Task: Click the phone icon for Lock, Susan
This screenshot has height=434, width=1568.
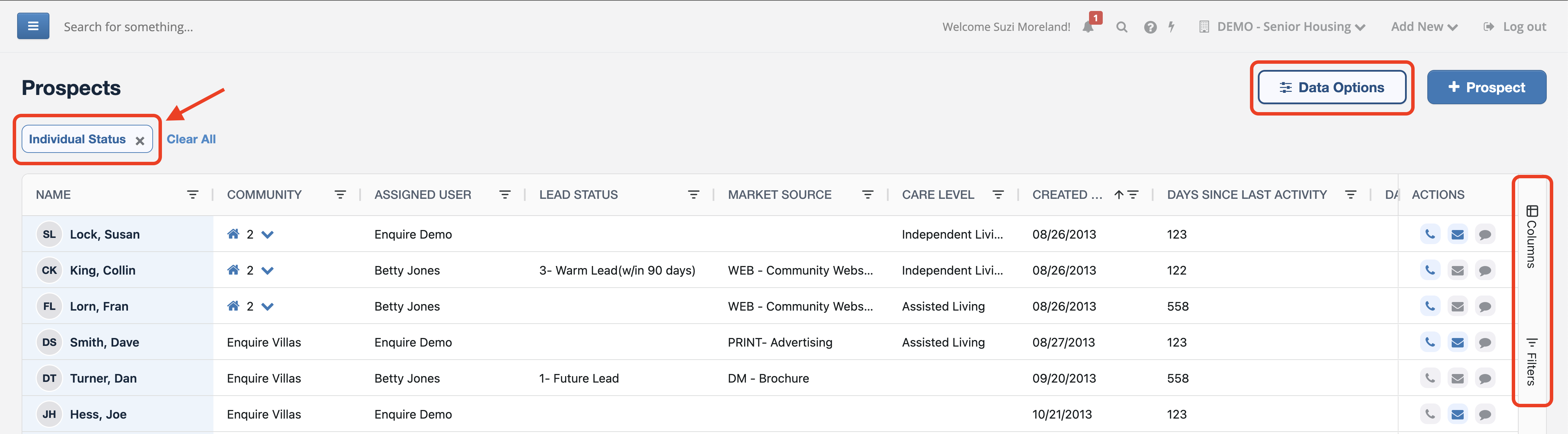Action: (x=1430, y=234)
